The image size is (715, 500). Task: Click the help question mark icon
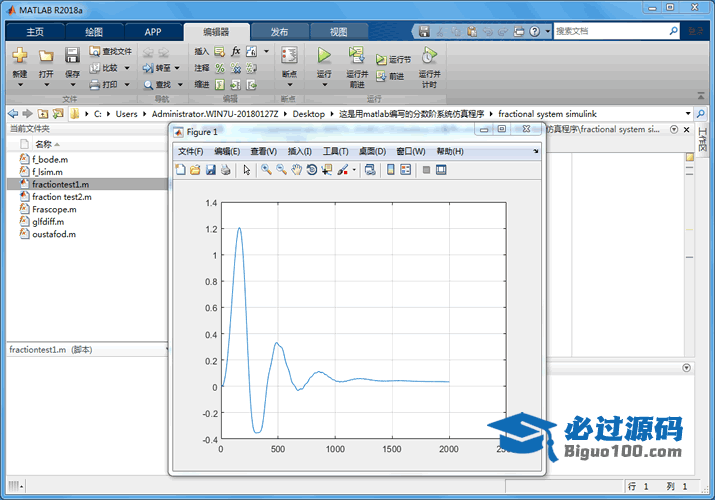point(534,31)
